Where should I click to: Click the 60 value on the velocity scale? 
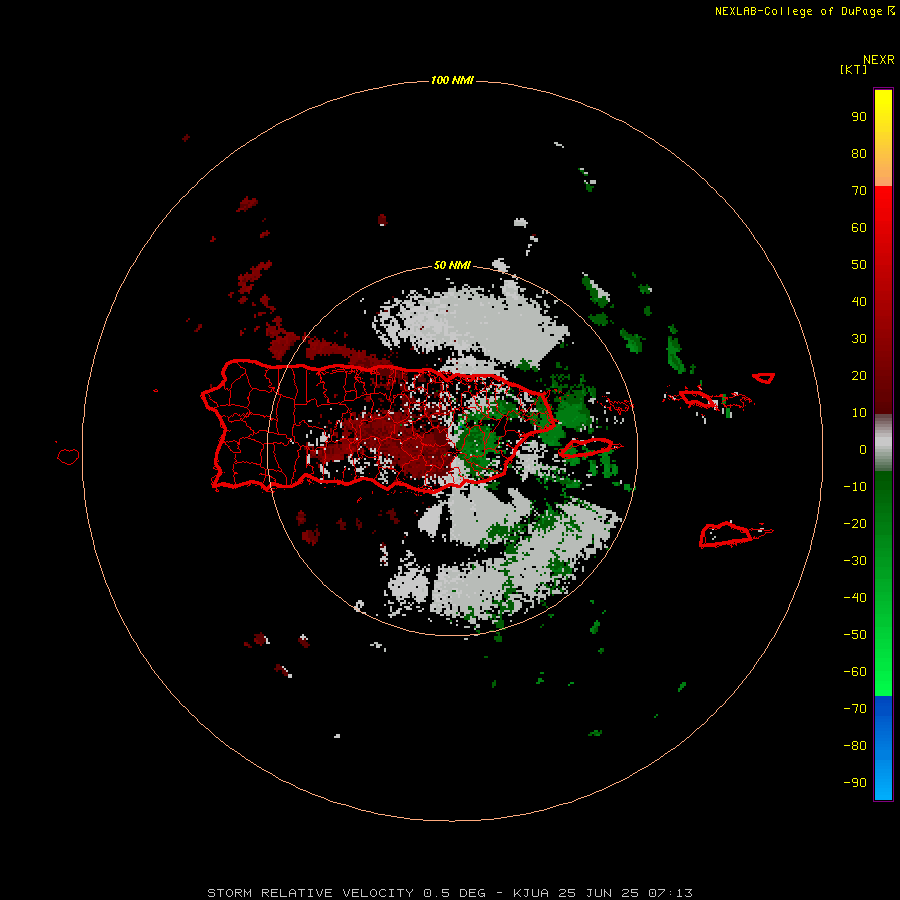(x=859, y=227)
